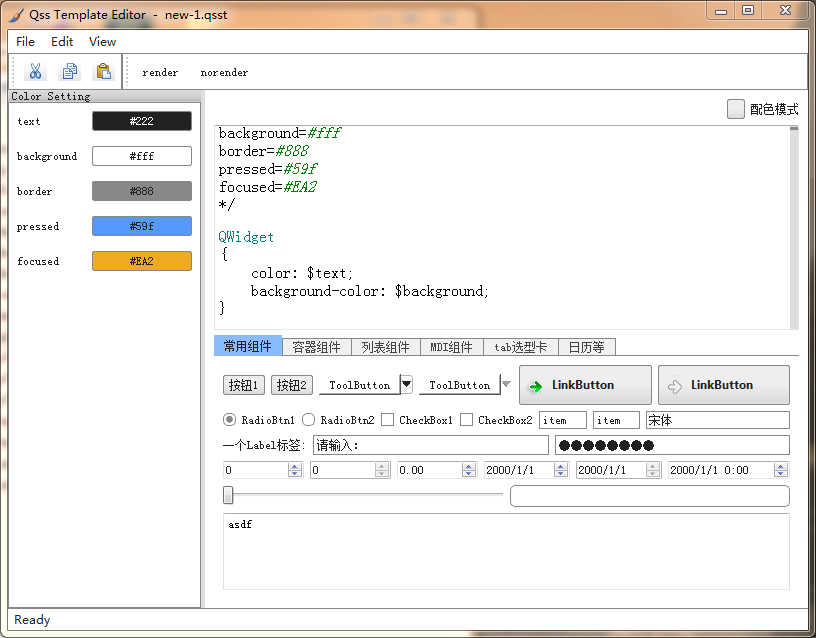The image size is (816, 638).
Task: Click the 请输入 text input field
Action: pos(430,445)
